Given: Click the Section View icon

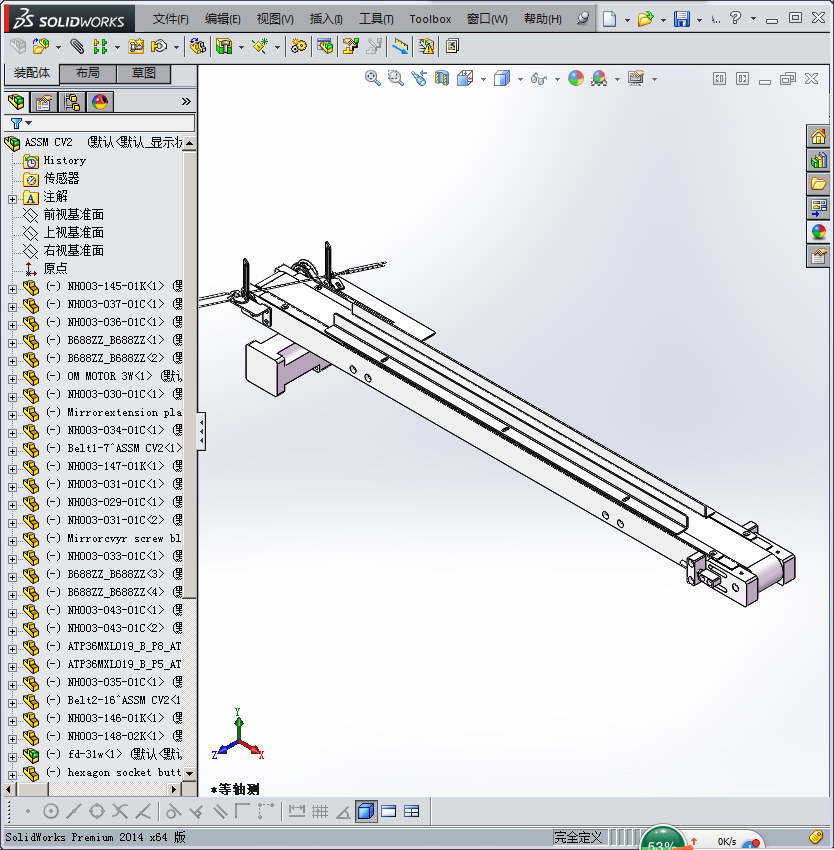Looking at the screenshot, I should pos(442,79).
